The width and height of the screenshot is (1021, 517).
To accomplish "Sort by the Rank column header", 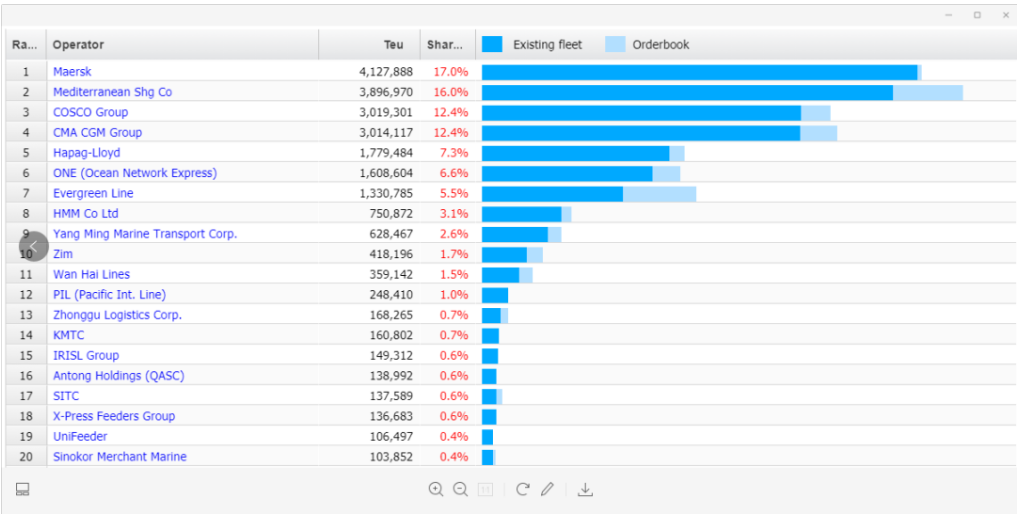I will (26, 45).
